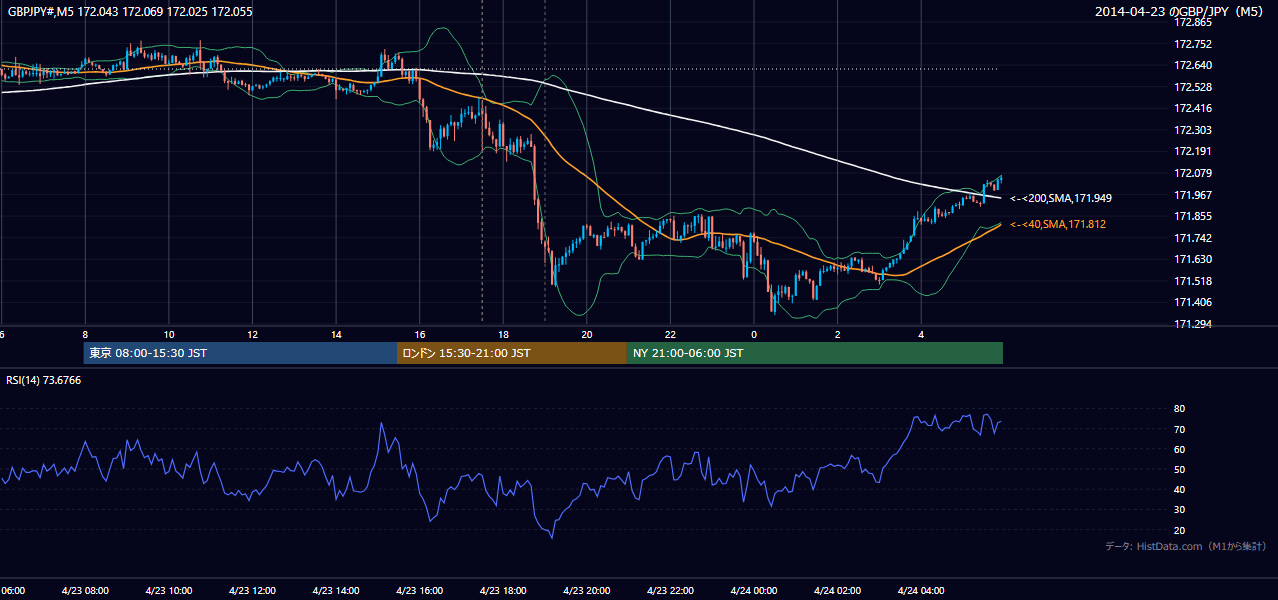Click the RSI scale value 20
Viewport: 1278px width, 600px height.
click(x=1179, y=530)
